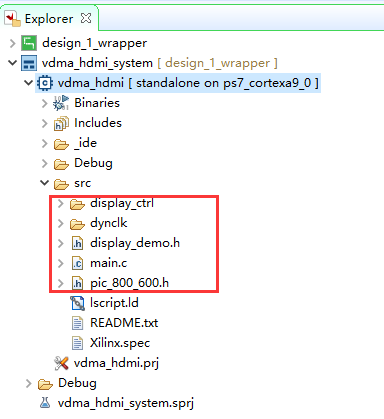The height and width of the screenshot is (419, 384).
Task: Click the Binaries node icon
Action: coord(61,103)
